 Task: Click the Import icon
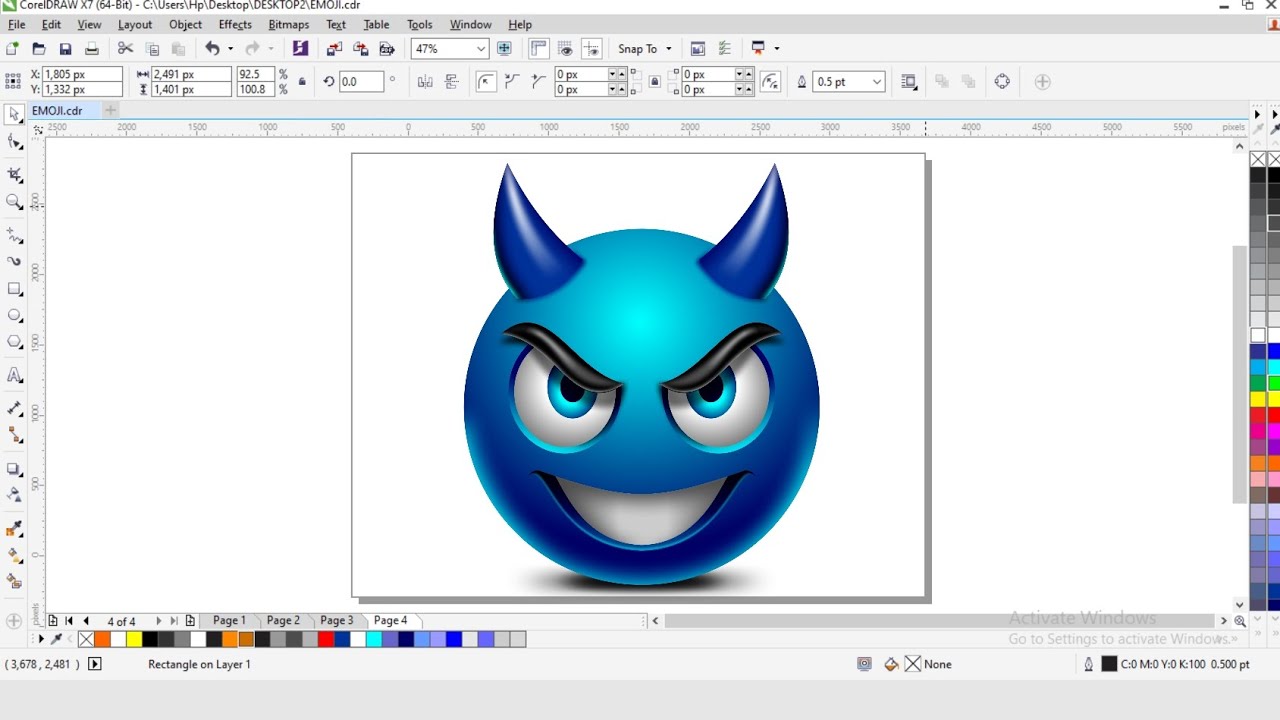334,48
